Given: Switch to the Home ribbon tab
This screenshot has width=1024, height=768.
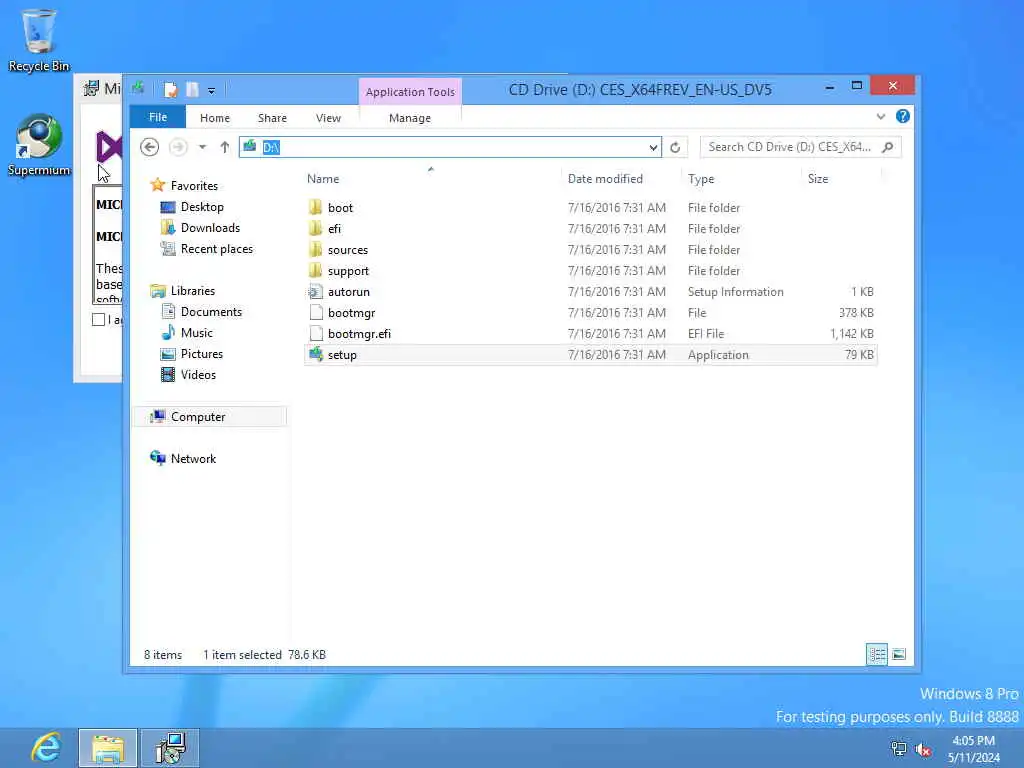Looking at the screenshot, I should coord(215,118).
